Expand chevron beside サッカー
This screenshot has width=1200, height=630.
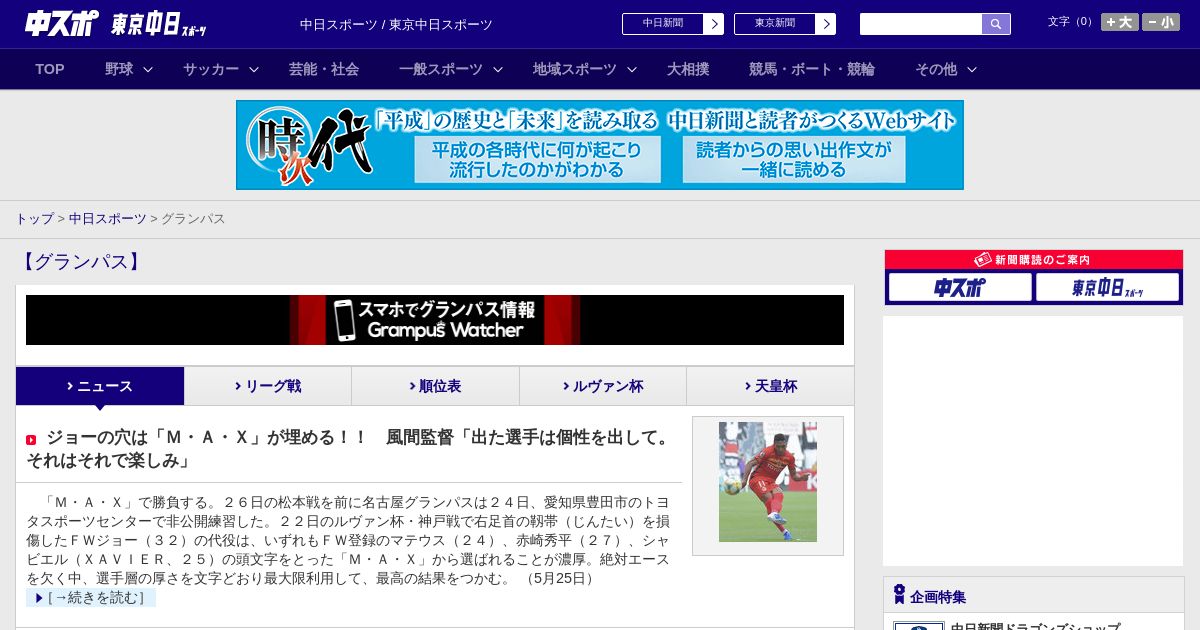(254, 69)
